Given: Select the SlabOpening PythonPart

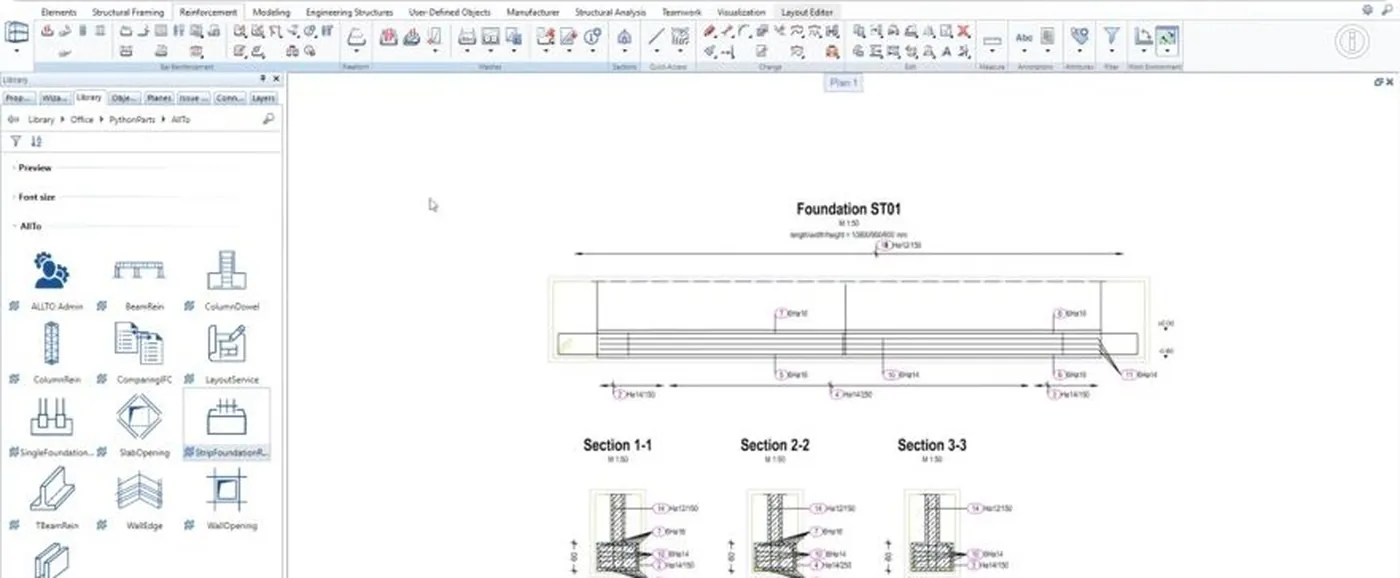Looking at the screenshot, I should 138,425.
